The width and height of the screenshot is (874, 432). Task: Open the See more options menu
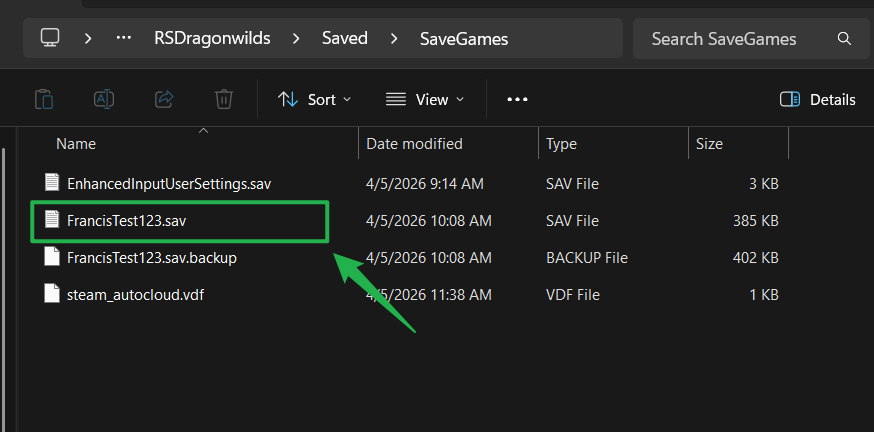[517, 99]
